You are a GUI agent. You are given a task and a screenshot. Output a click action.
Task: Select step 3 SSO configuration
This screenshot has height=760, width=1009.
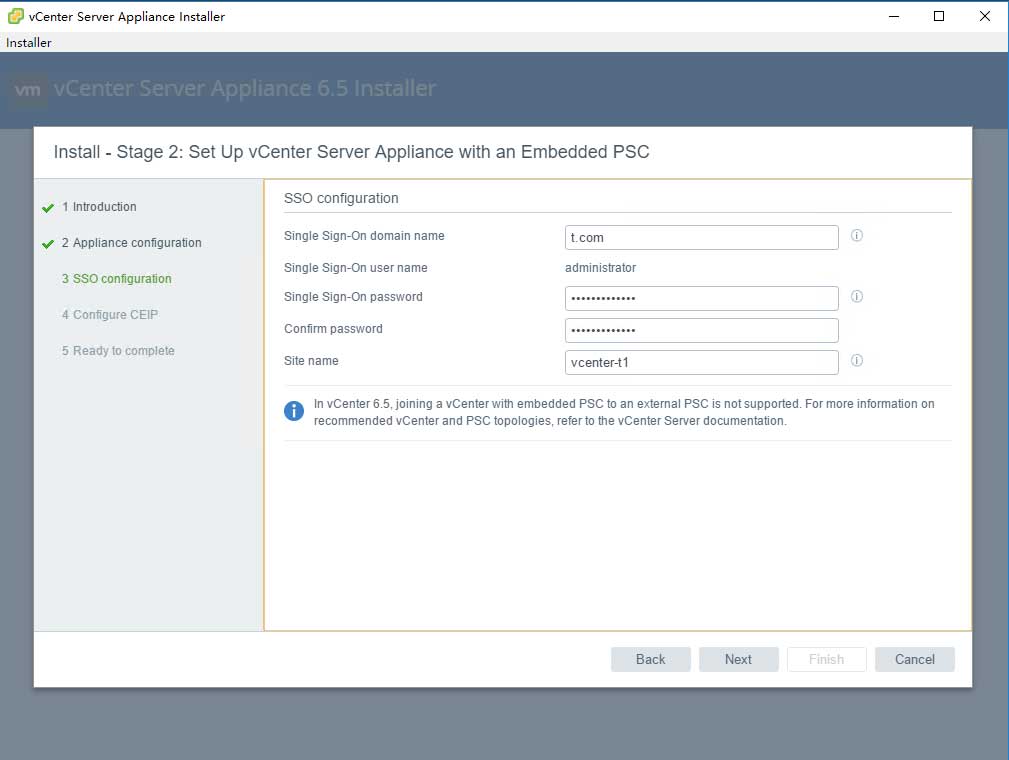pos(116,279)
